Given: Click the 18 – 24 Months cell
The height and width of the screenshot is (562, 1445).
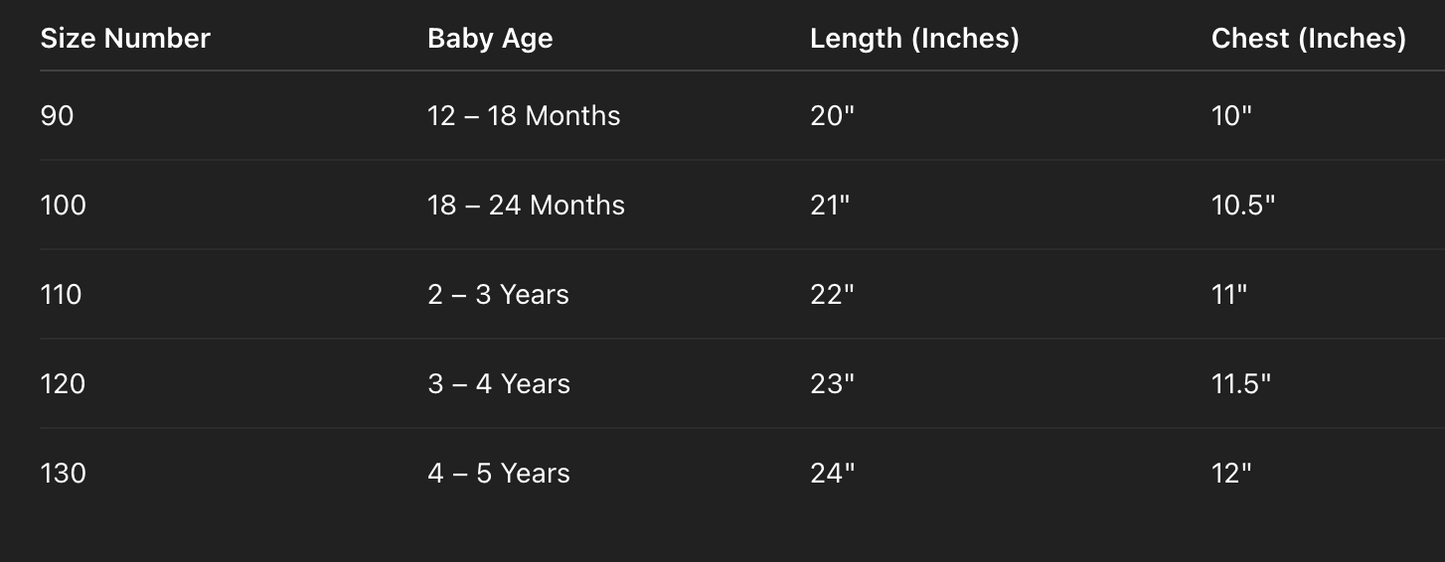Looking at the screenshot, I should [526, 205].
